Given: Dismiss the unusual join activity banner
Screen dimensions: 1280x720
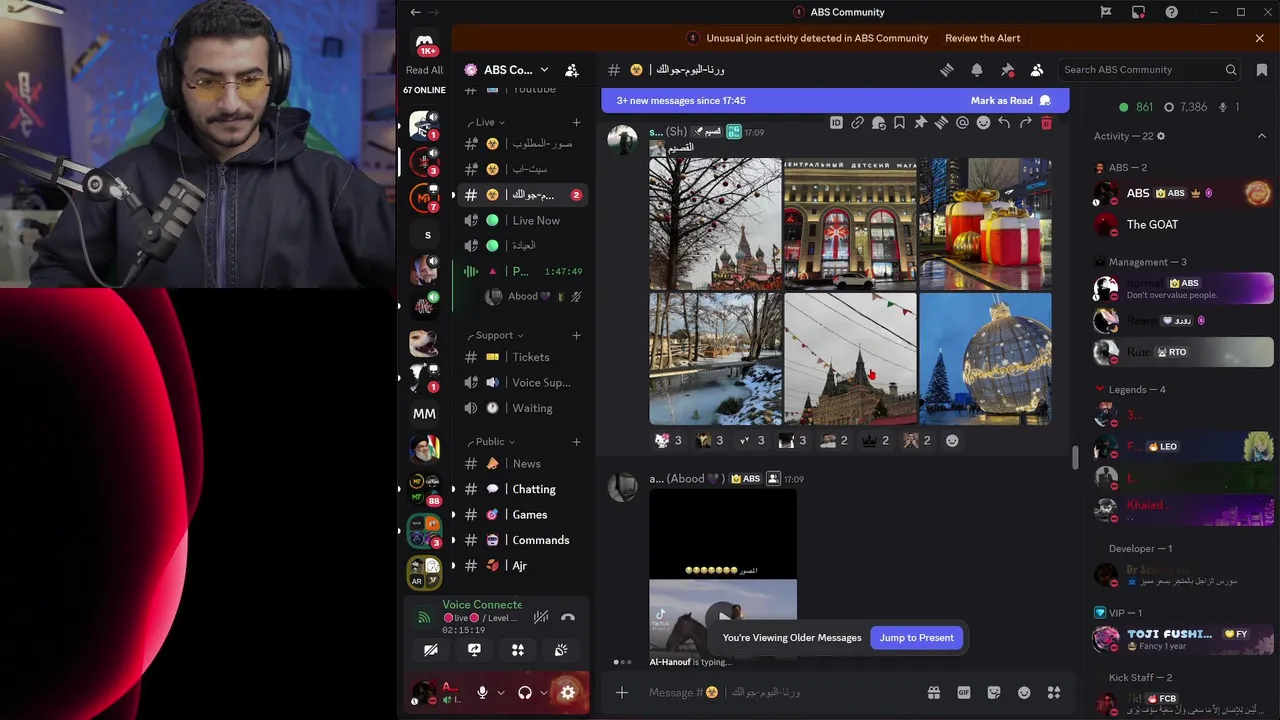Looking at the screenshot, I should 1259,38.
